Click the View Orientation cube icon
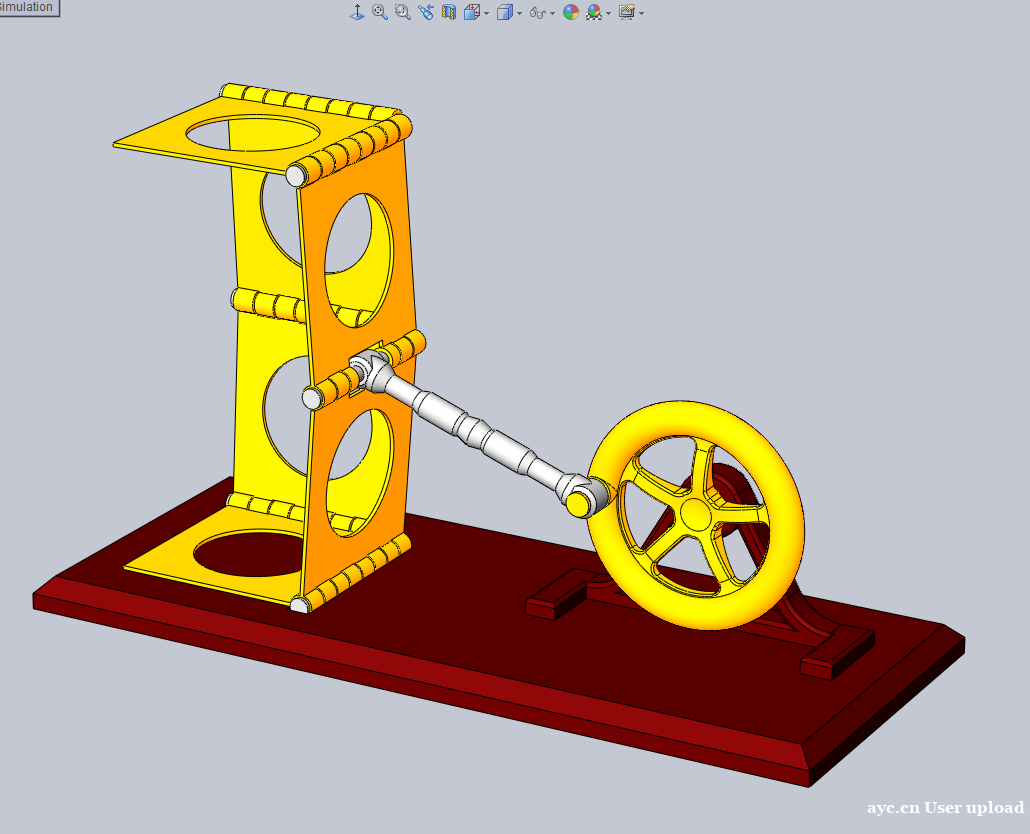 point(471,12)
